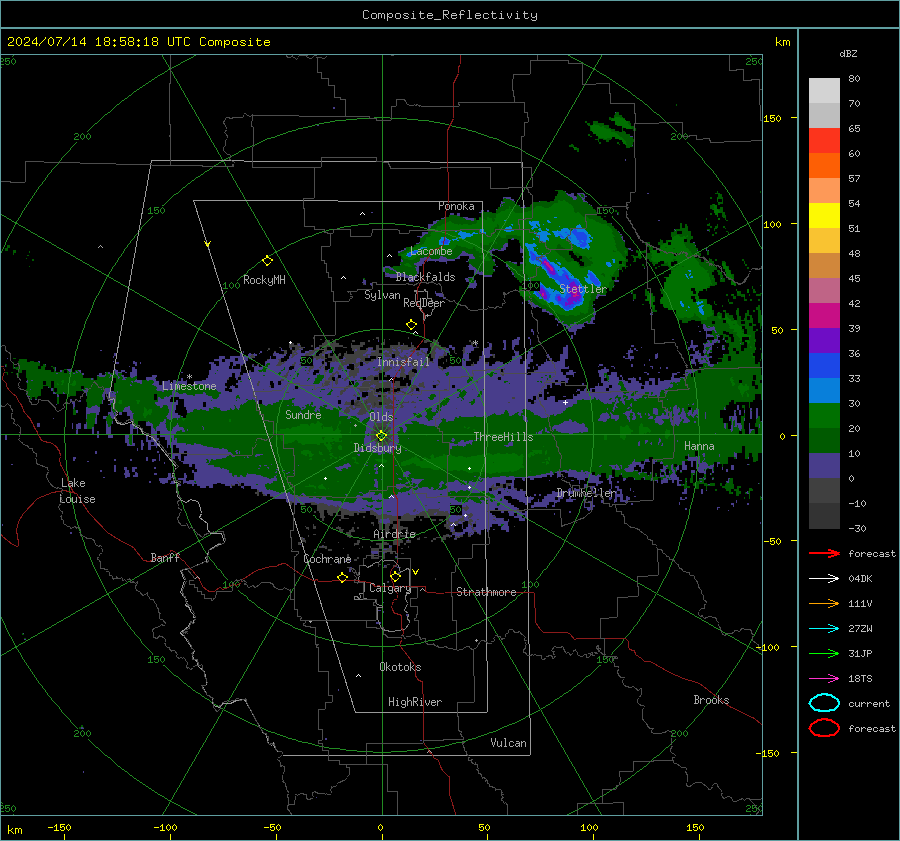900x841 pixels.
Task: Click the RedDeer city label
Action: click(x=424, y=303)
